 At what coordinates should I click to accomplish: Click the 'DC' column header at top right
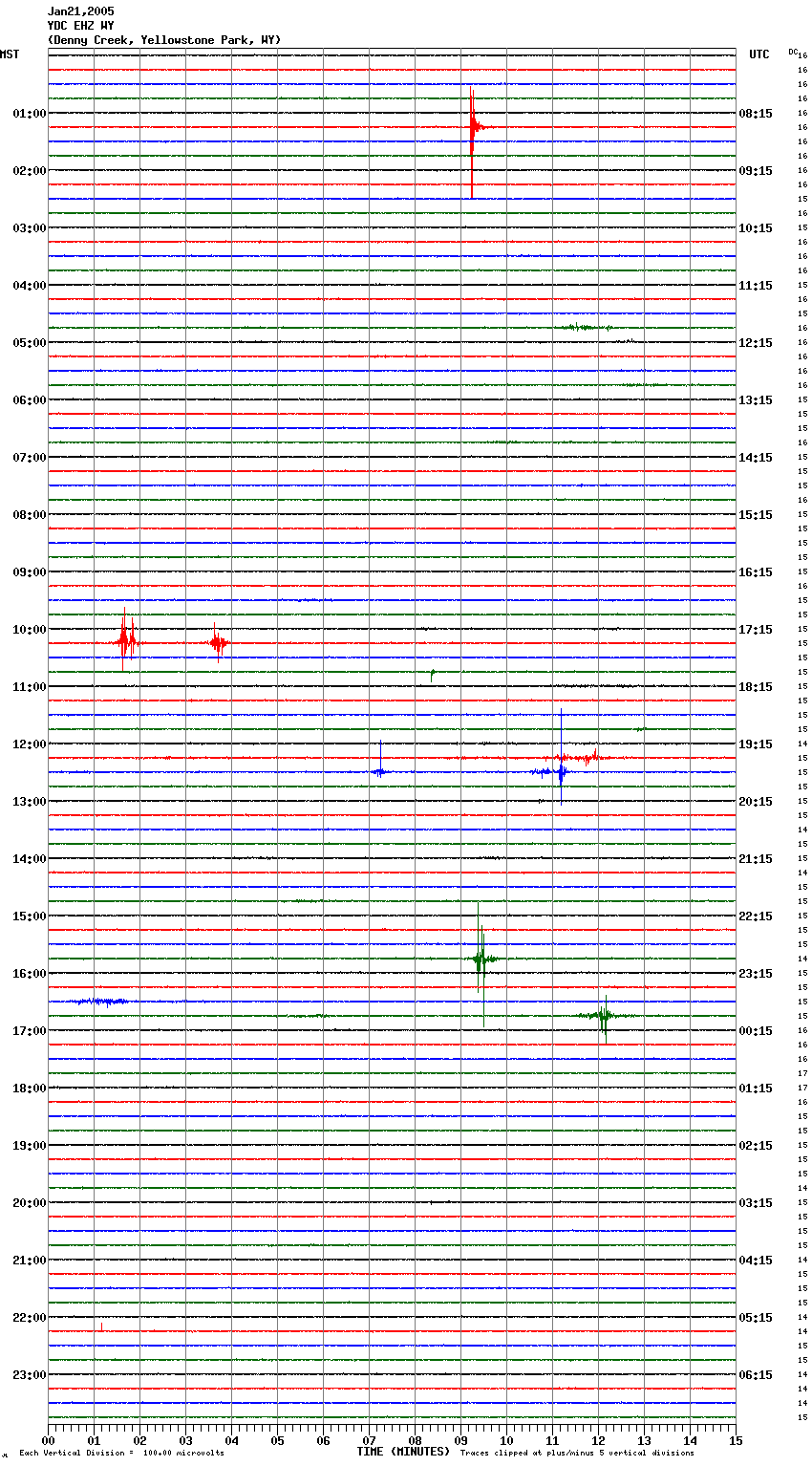(x=793, y=52)
